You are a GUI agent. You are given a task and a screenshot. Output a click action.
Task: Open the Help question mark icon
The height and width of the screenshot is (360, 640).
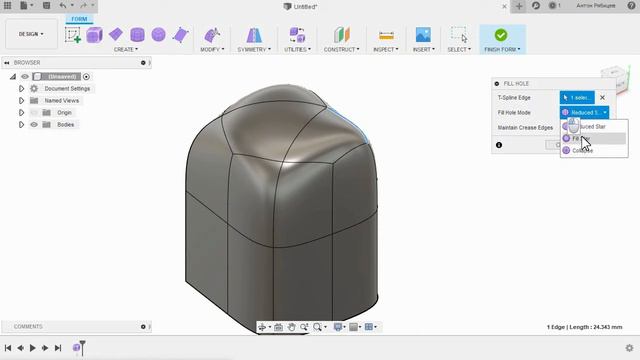pyautogui.click(x=631, y=6)
